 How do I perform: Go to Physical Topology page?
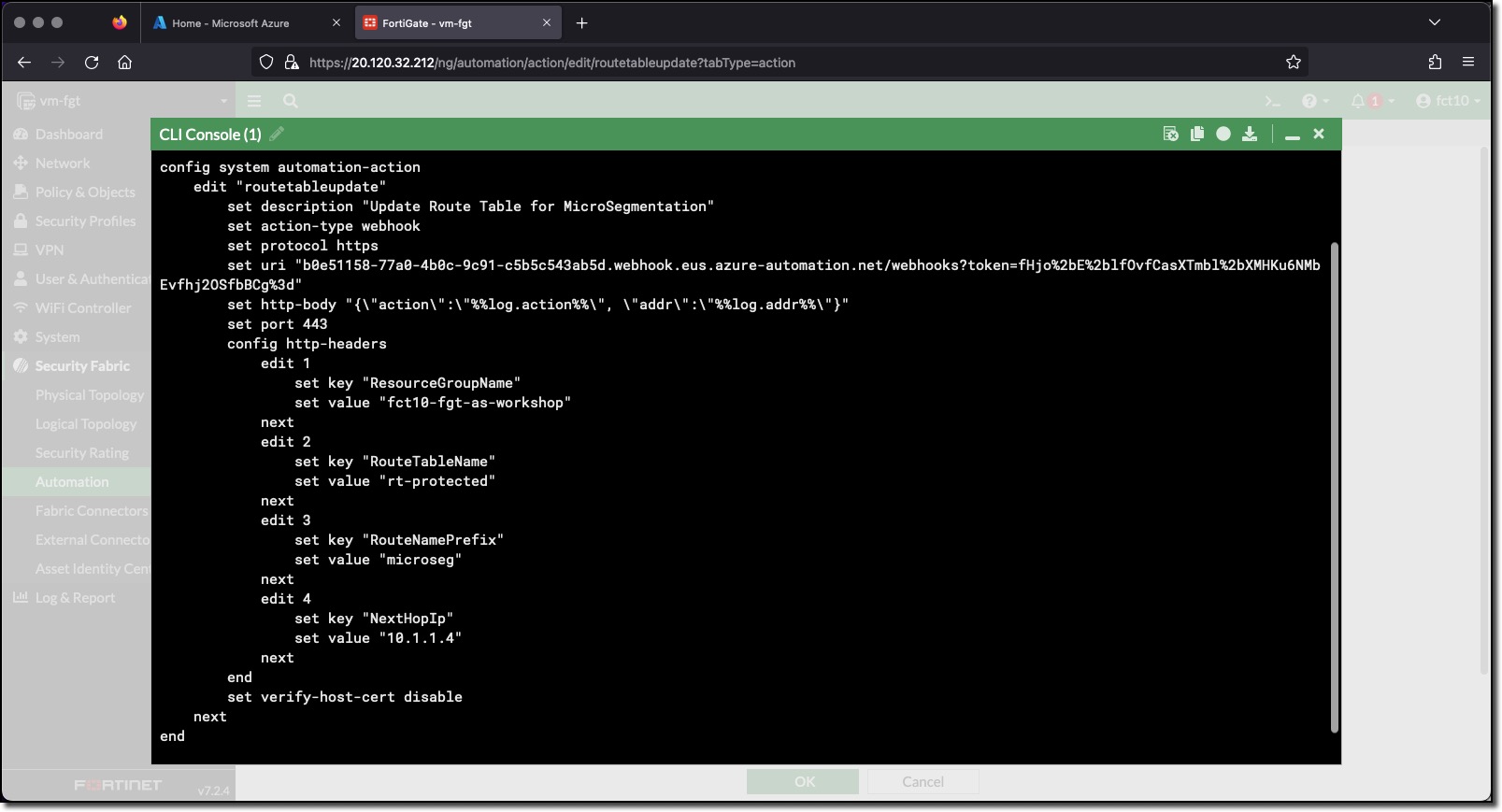(x=90, y=395)
